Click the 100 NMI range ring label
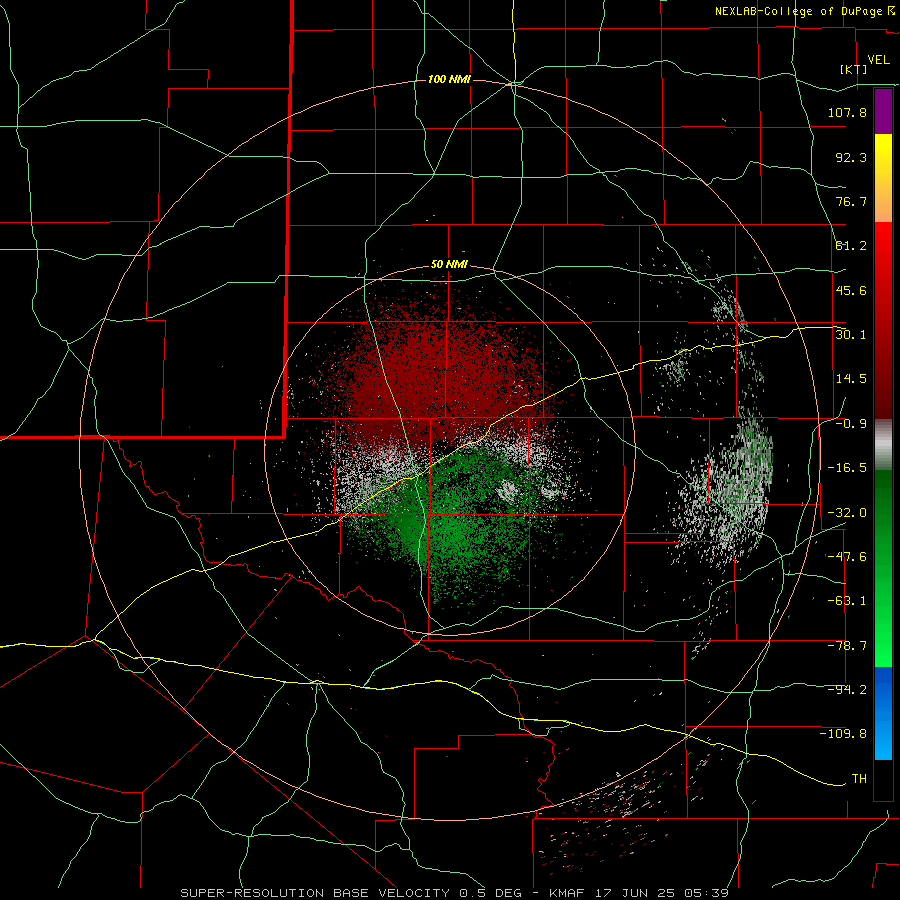 coord(449,79)
